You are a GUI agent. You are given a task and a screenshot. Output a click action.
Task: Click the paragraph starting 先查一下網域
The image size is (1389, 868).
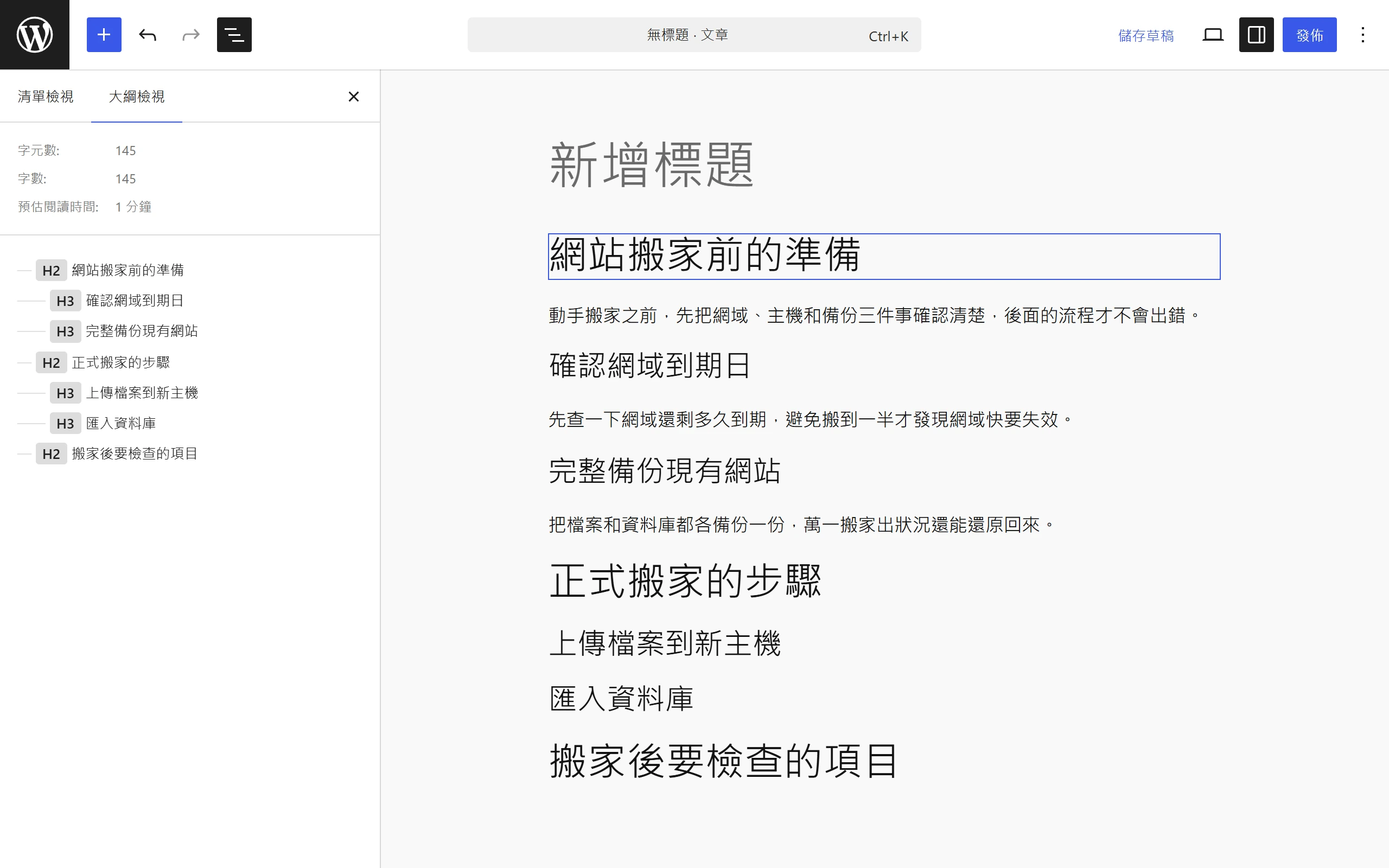click(884, 419)
